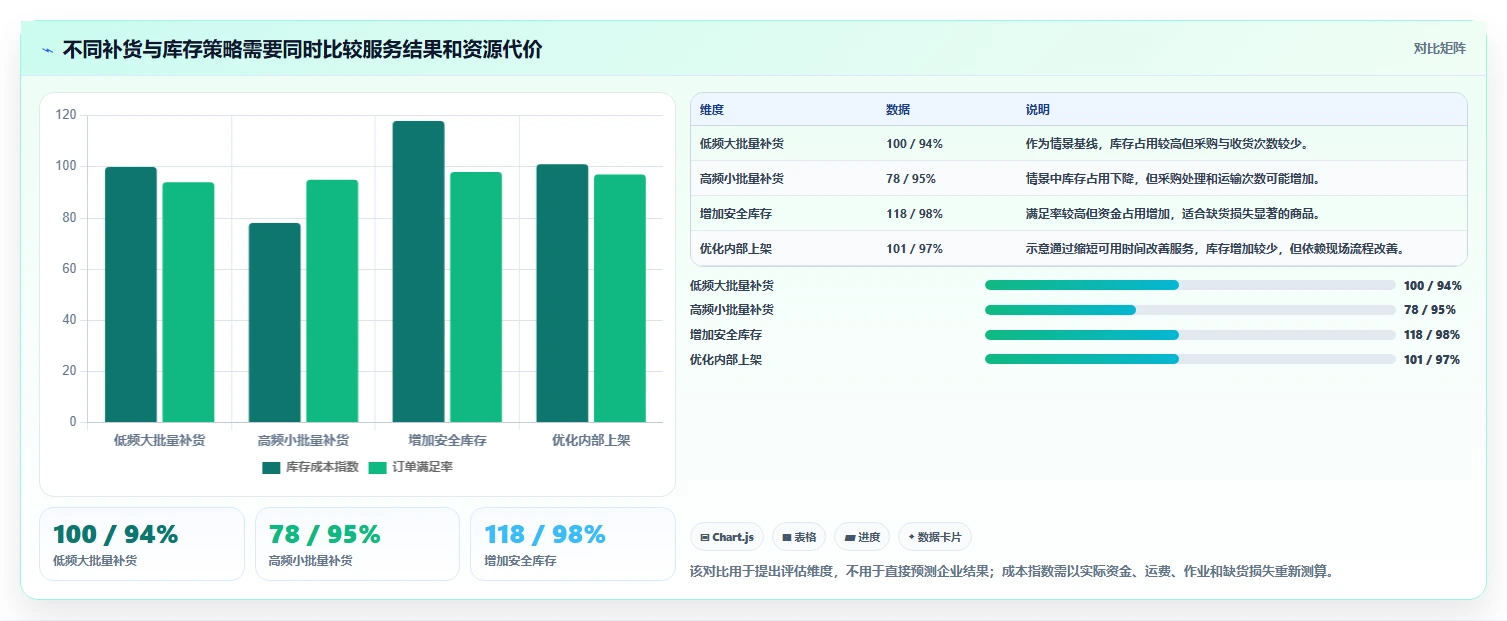The image size is (1507, 621).
Task: Click the light green bar for 优化内部上架
Action: coord(620,298)
